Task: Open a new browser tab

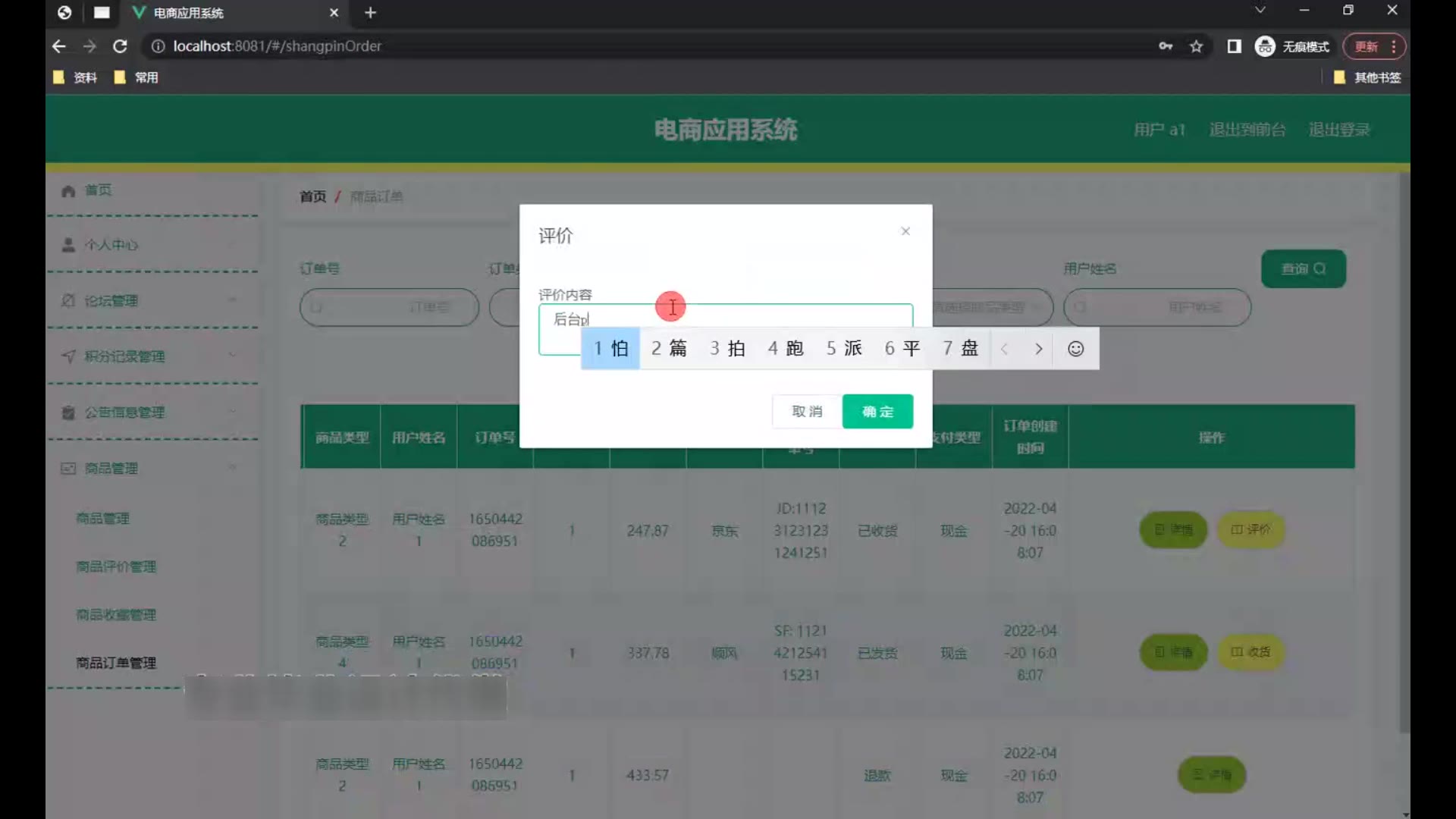Action: 370,13
